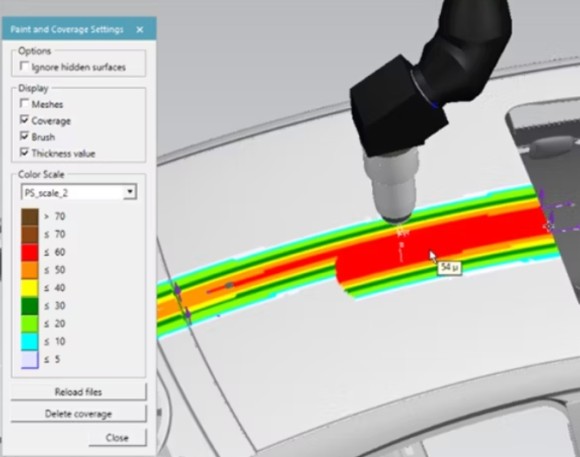The width and height of the screenshot is (580, 457).
Task: Click the 54 µ thickness tooltip
Action: (449, 267)
